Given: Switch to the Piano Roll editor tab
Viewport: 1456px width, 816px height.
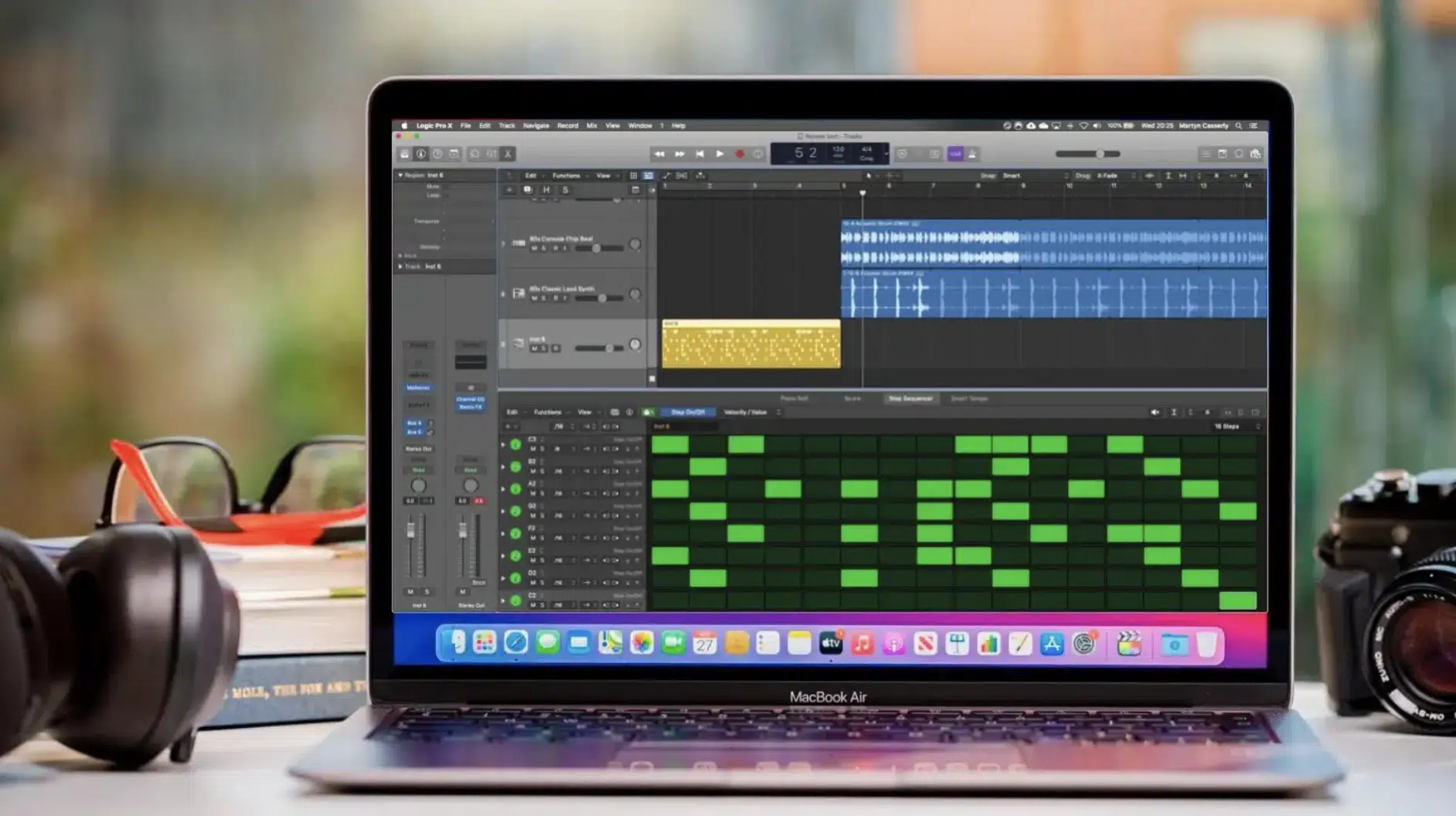Looking at the screenshot, I should click(x=794, y=399).
